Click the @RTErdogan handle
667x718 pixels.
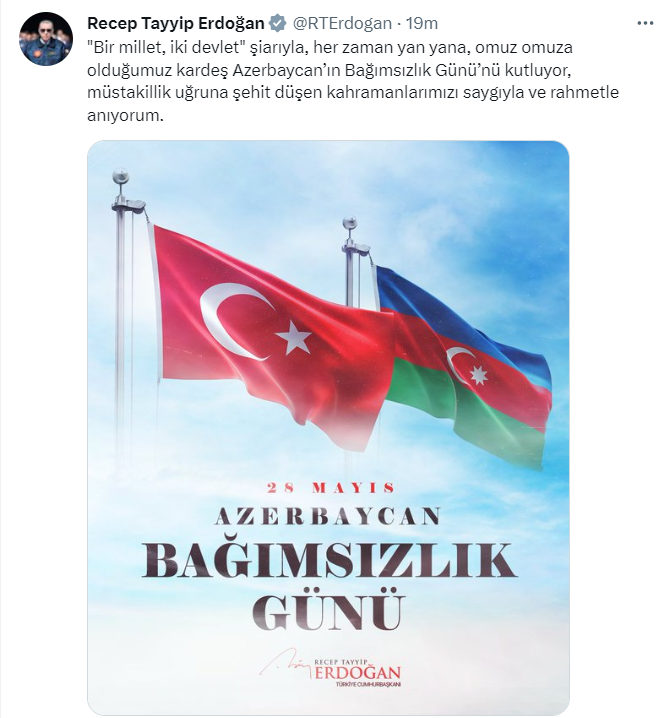[x=342, y=23]
